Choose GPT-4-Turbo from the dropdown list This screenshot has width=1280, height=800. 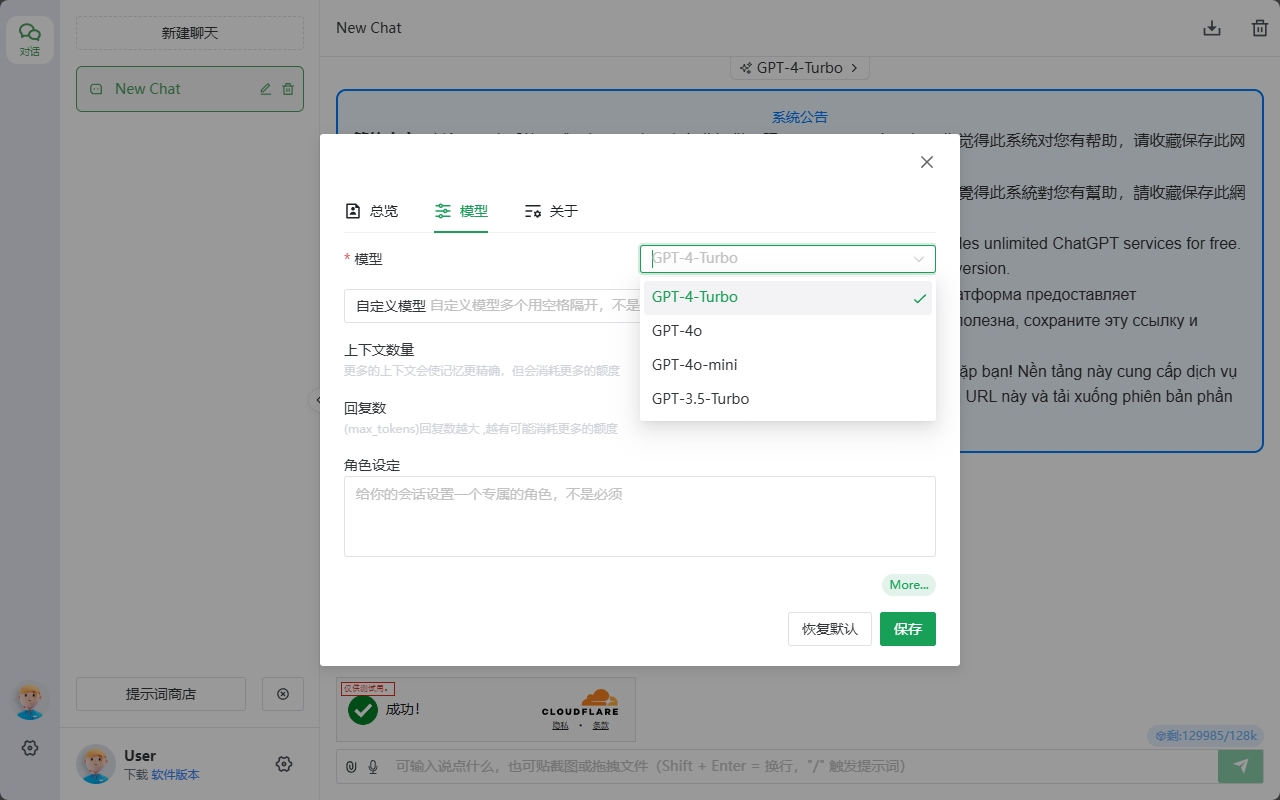click(788, 298)
